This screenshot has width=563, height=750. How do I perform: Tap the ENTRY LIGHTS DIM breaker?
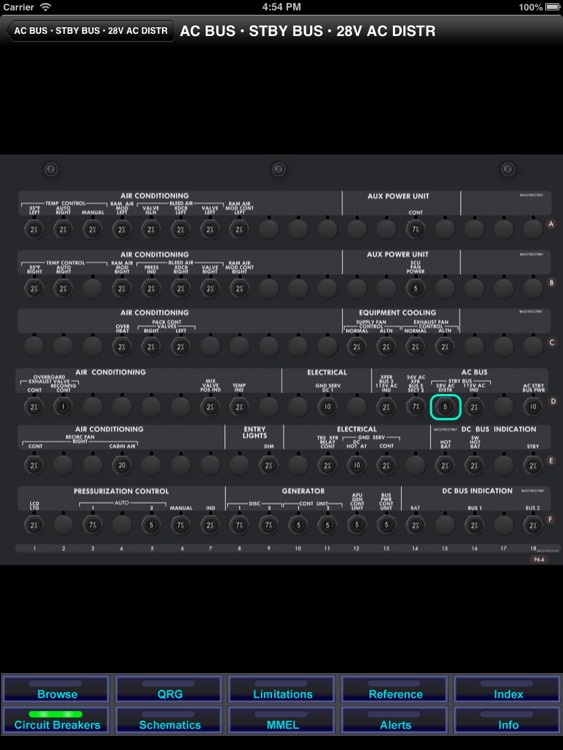tap(269, 465)
